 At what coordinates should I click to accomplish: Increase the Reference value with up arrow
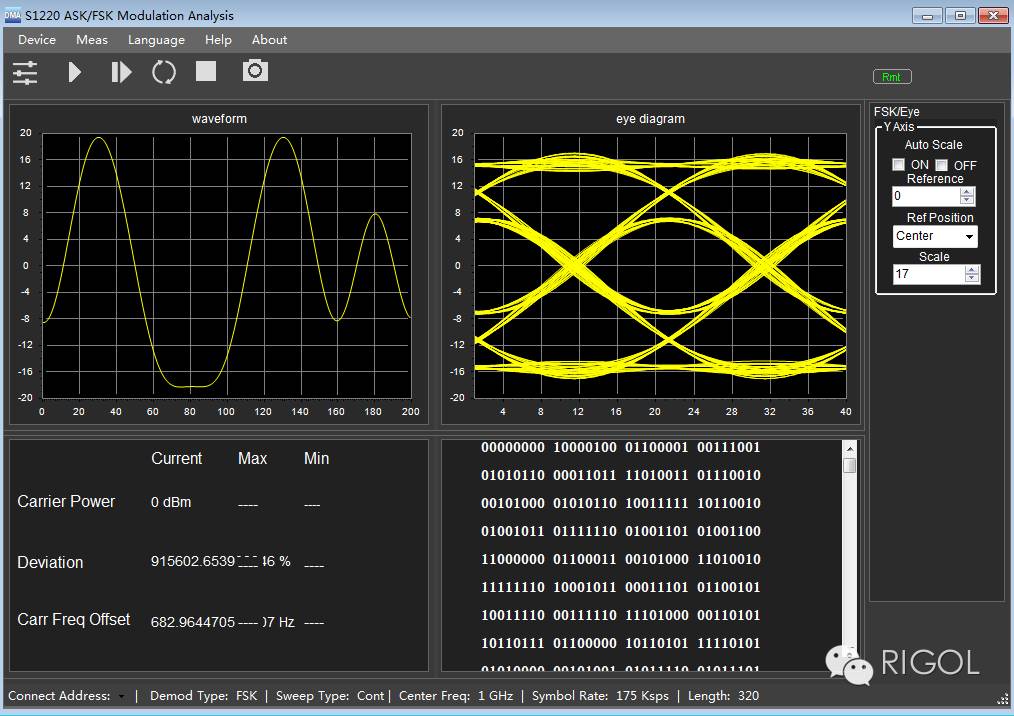click(x=967, y=192)
